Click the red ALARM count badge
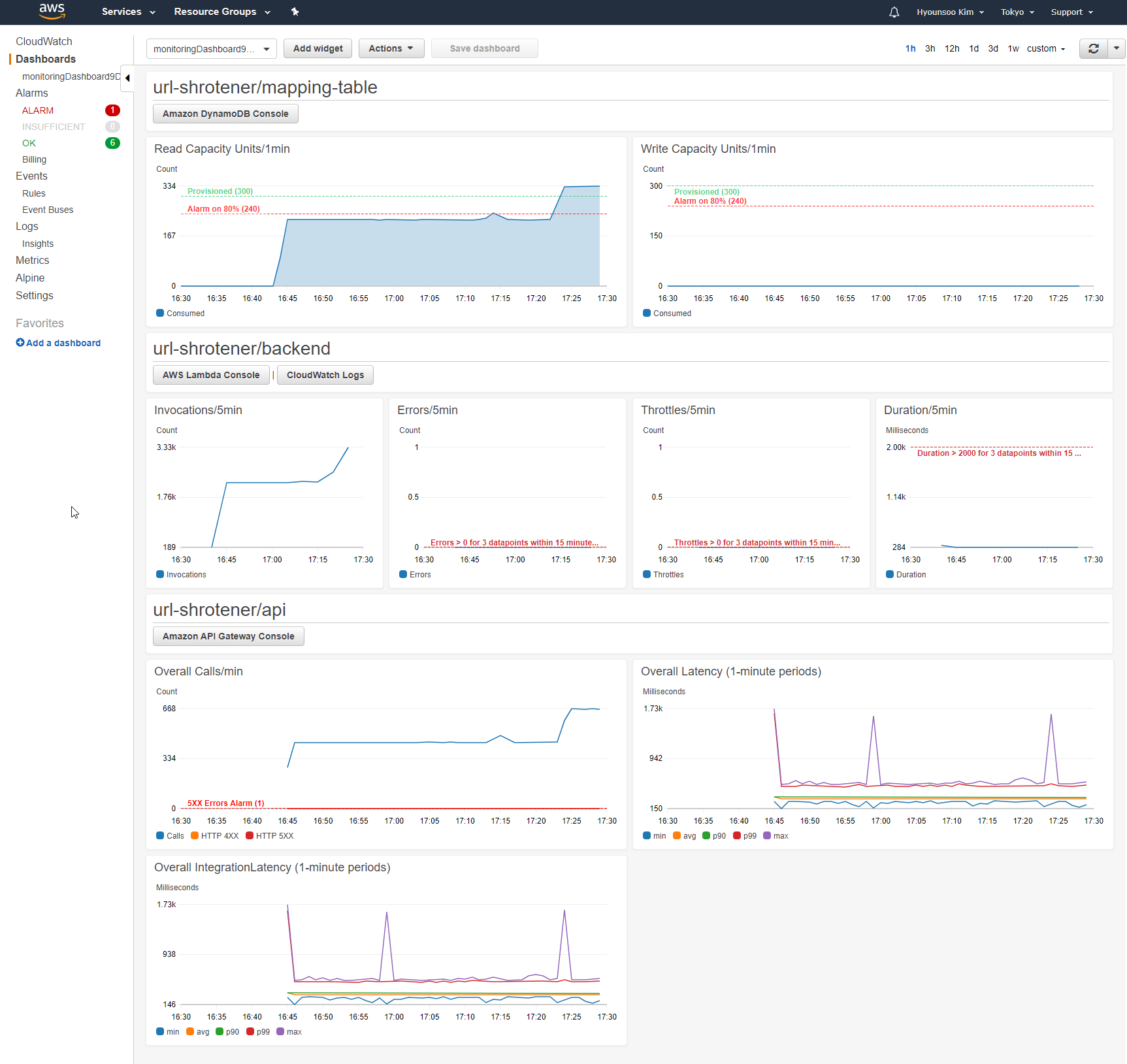This screenshot has width=1127, height=1064. click(112, 110)
